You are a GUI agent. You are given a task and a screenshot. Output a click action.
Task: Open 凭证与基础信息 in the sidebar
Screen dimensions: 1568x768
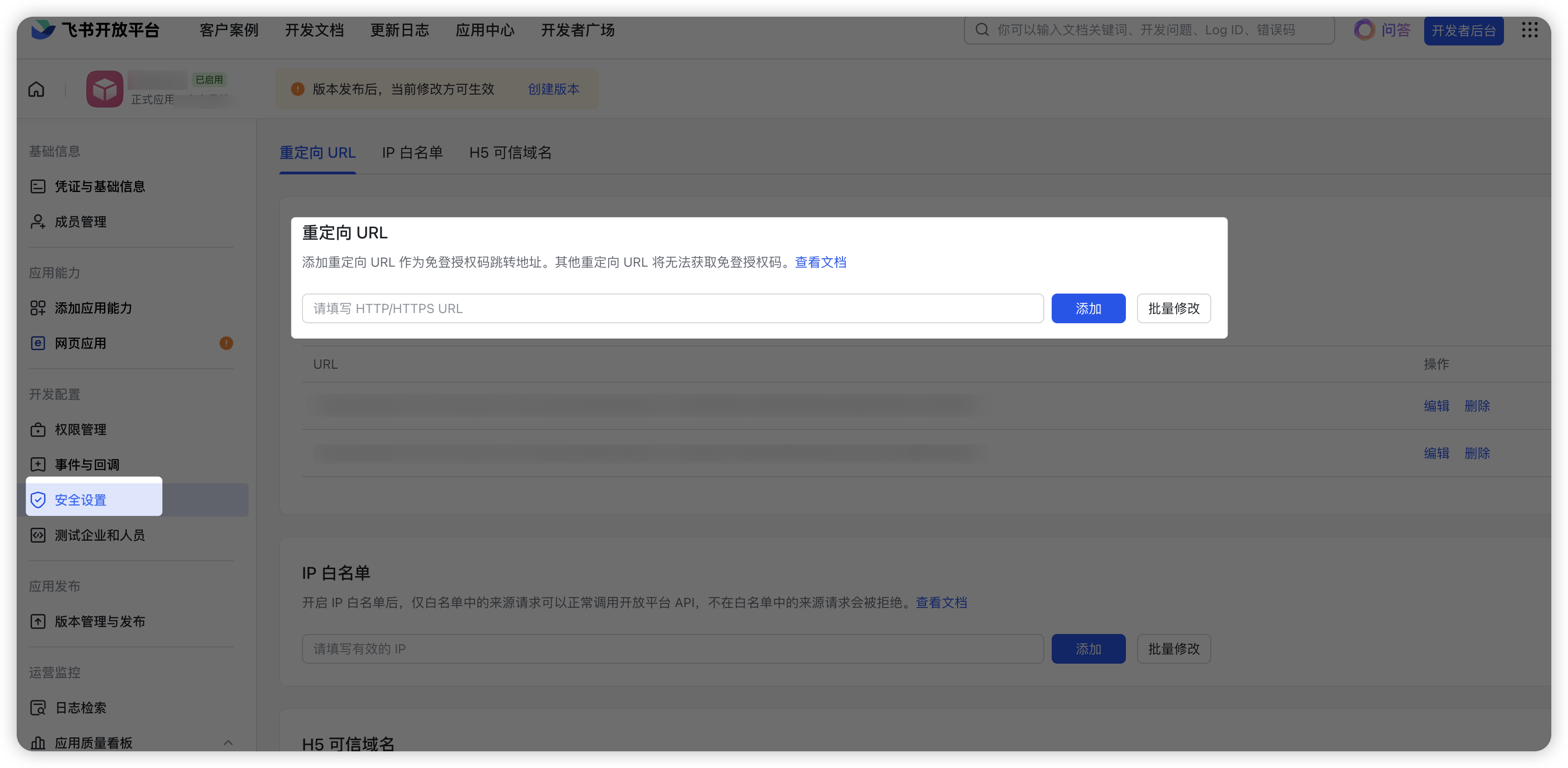tap(100, 187)
